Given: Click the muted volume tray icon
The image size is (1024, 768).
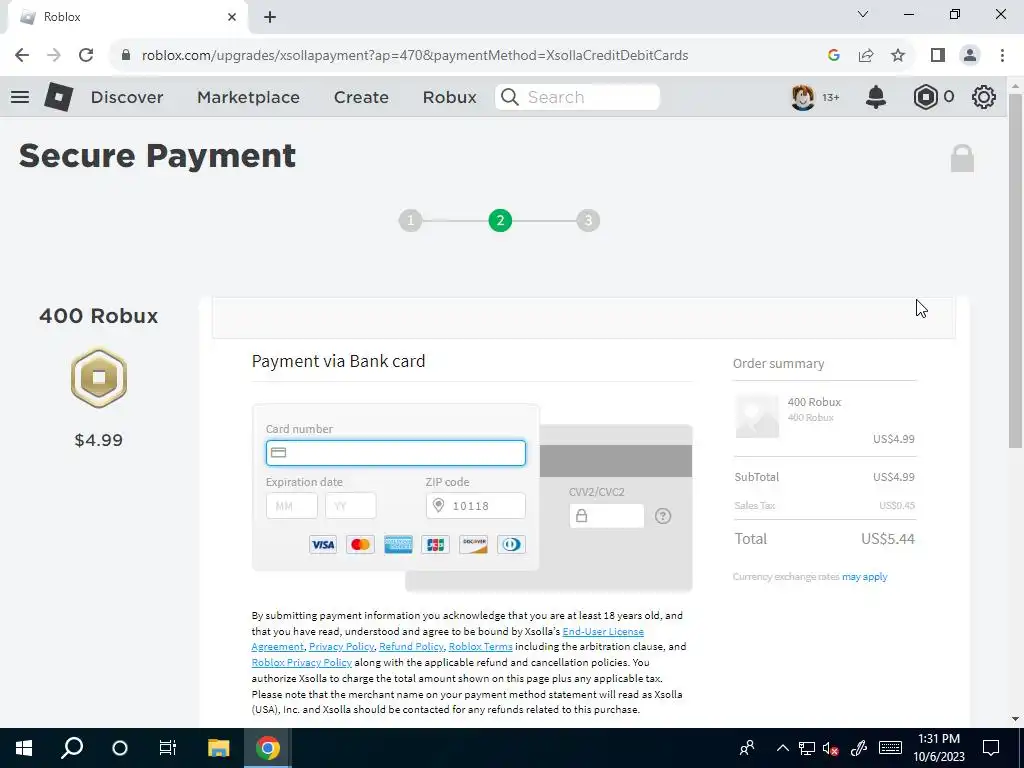Looking at the screenshot, I should (831, 748).
